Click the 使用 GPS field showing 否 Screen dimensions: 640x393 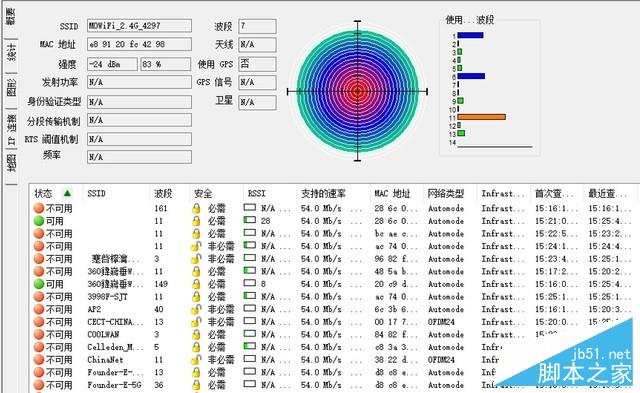(x=257, y=64)
